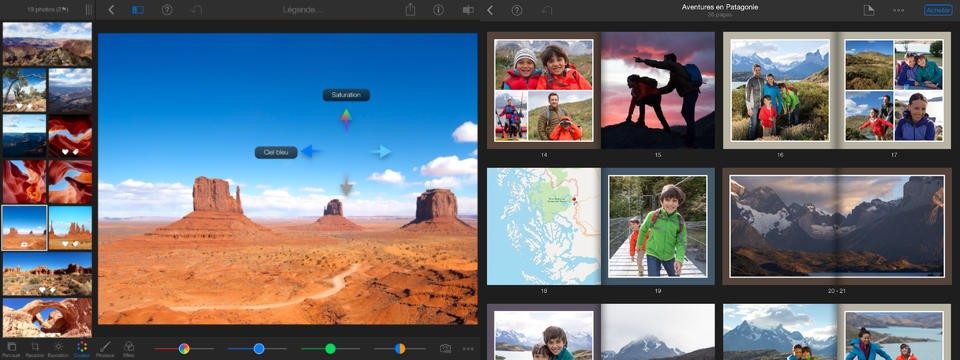This screenshot has height=360, width=960.
Task: Tap the Aventures en Patagonie title
Action: [x=719, y=7]
